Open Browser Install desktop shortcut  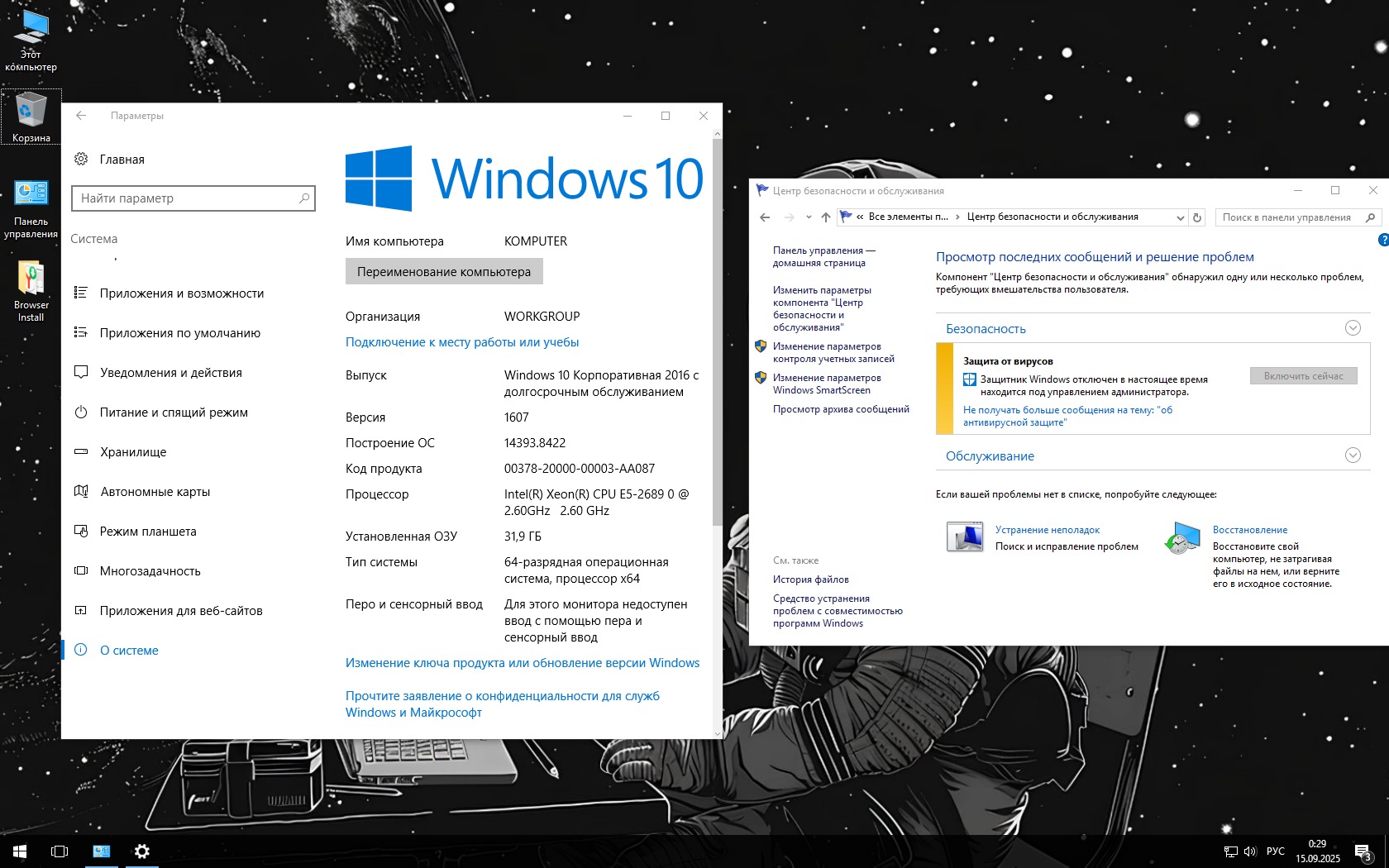[x=31, y=291]
